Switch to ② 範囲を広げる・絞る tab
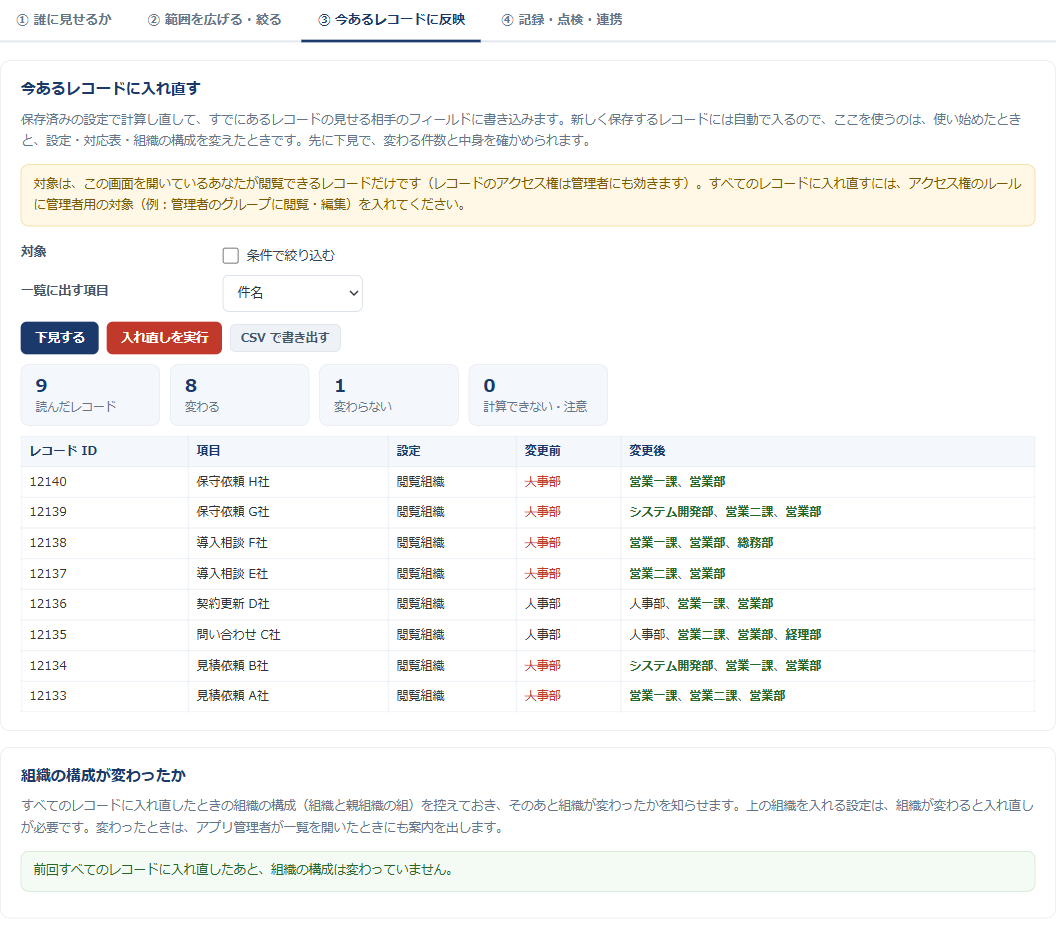The width and height of the screenshot is (1056, 930). pos(214,20)
